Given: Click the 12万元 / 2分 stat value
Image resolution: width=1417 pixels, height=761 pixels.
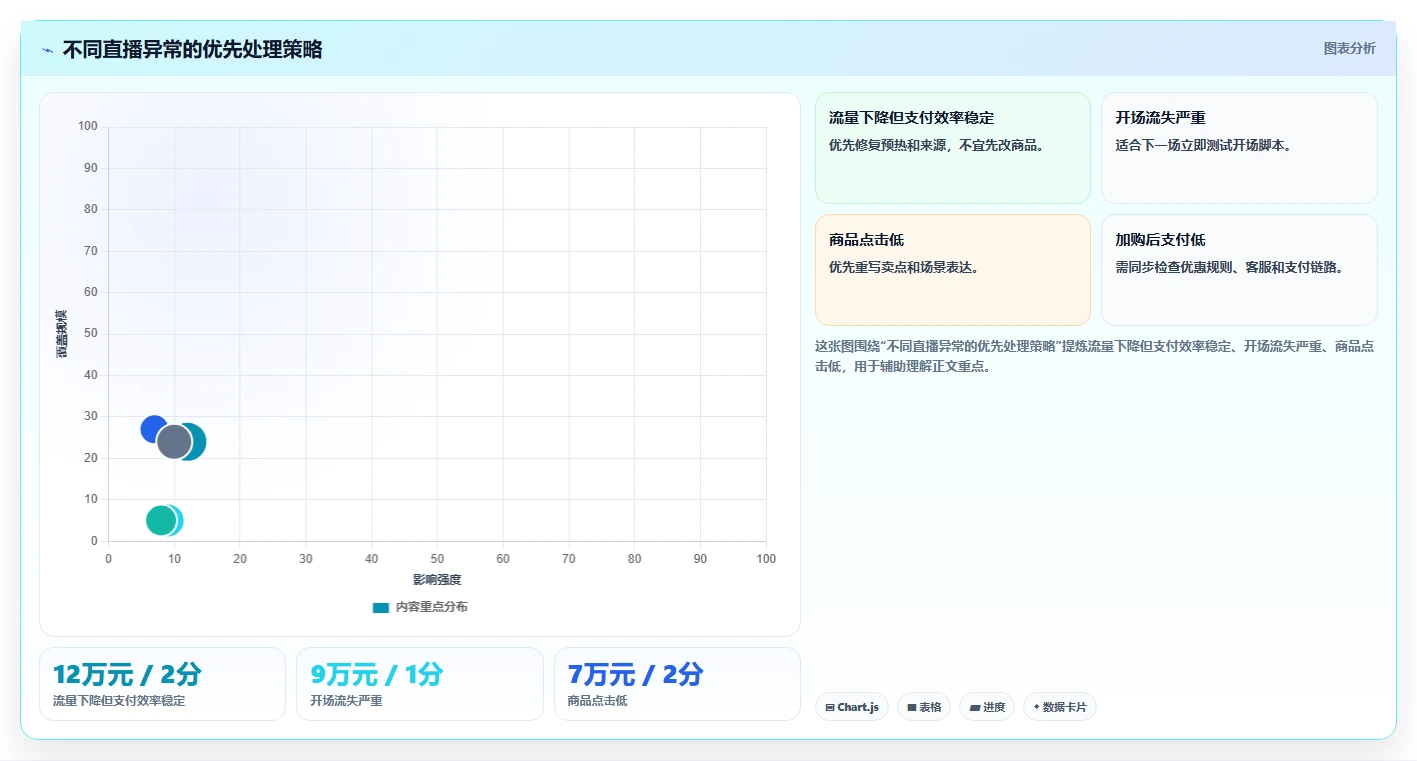Looking at the screenshot, I should (127, 675).
